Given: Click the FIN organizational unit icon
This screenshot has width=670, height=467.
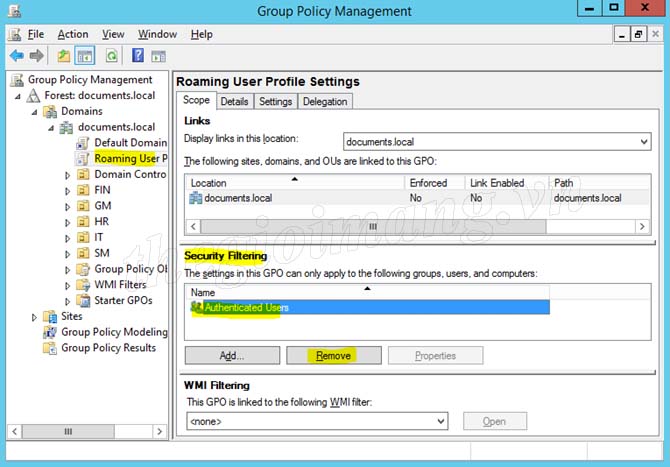Looking at the screenshot, I should 83,190.
